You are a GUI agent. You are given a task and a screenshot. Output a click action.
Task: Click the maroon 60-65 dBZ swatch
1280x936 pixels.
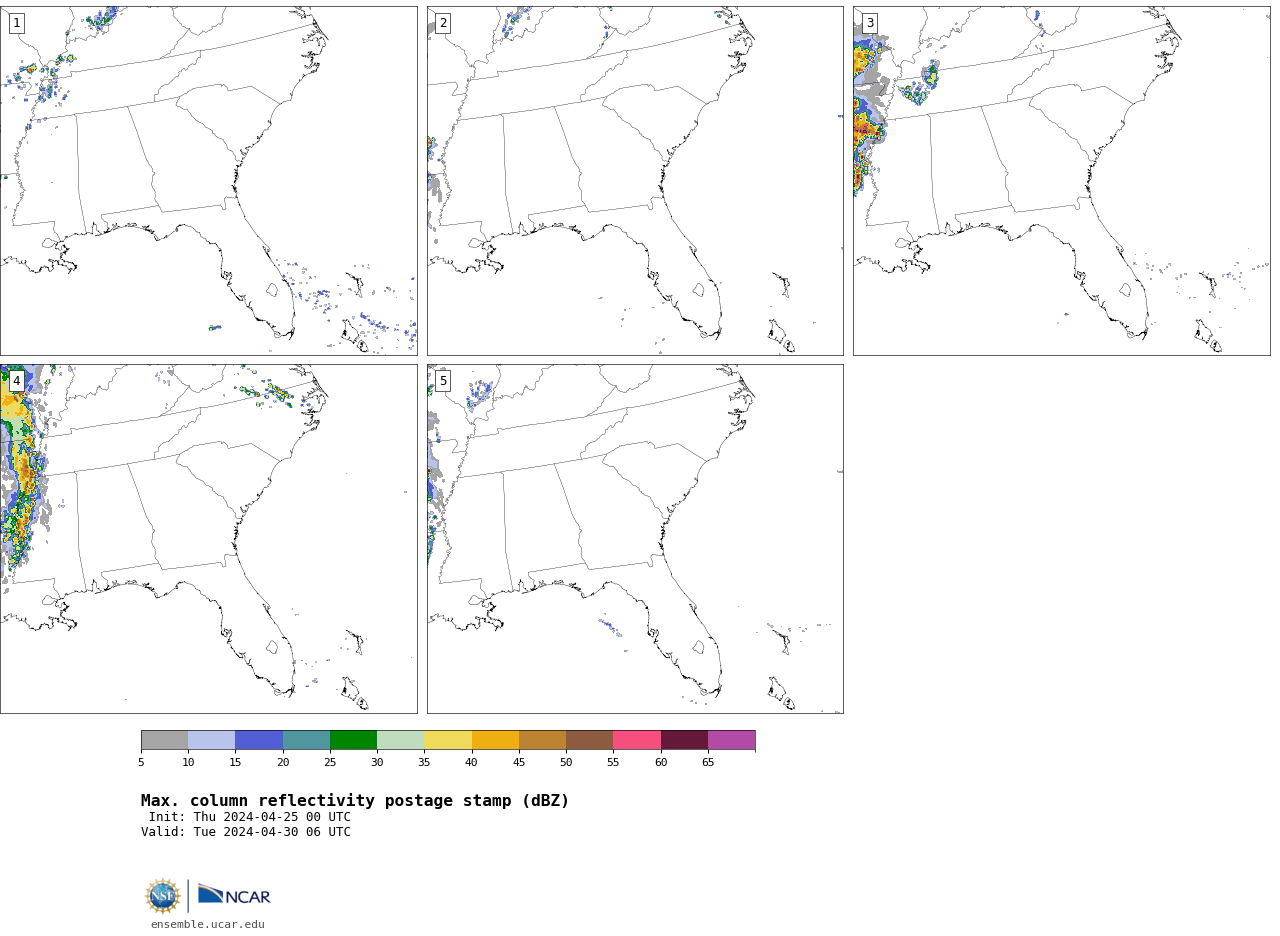pos(684,740)
